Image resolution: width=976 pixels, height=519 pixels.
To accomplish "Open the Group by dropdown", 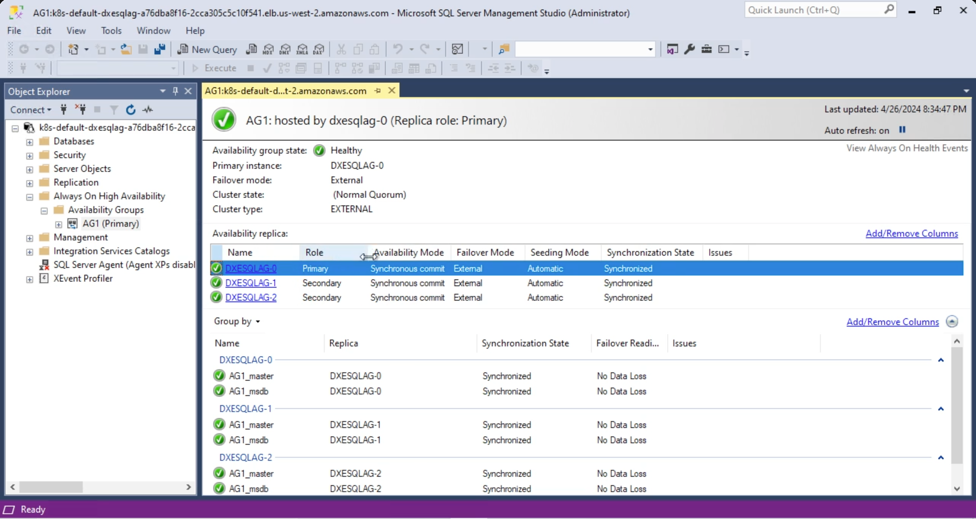I will (237, 321).
